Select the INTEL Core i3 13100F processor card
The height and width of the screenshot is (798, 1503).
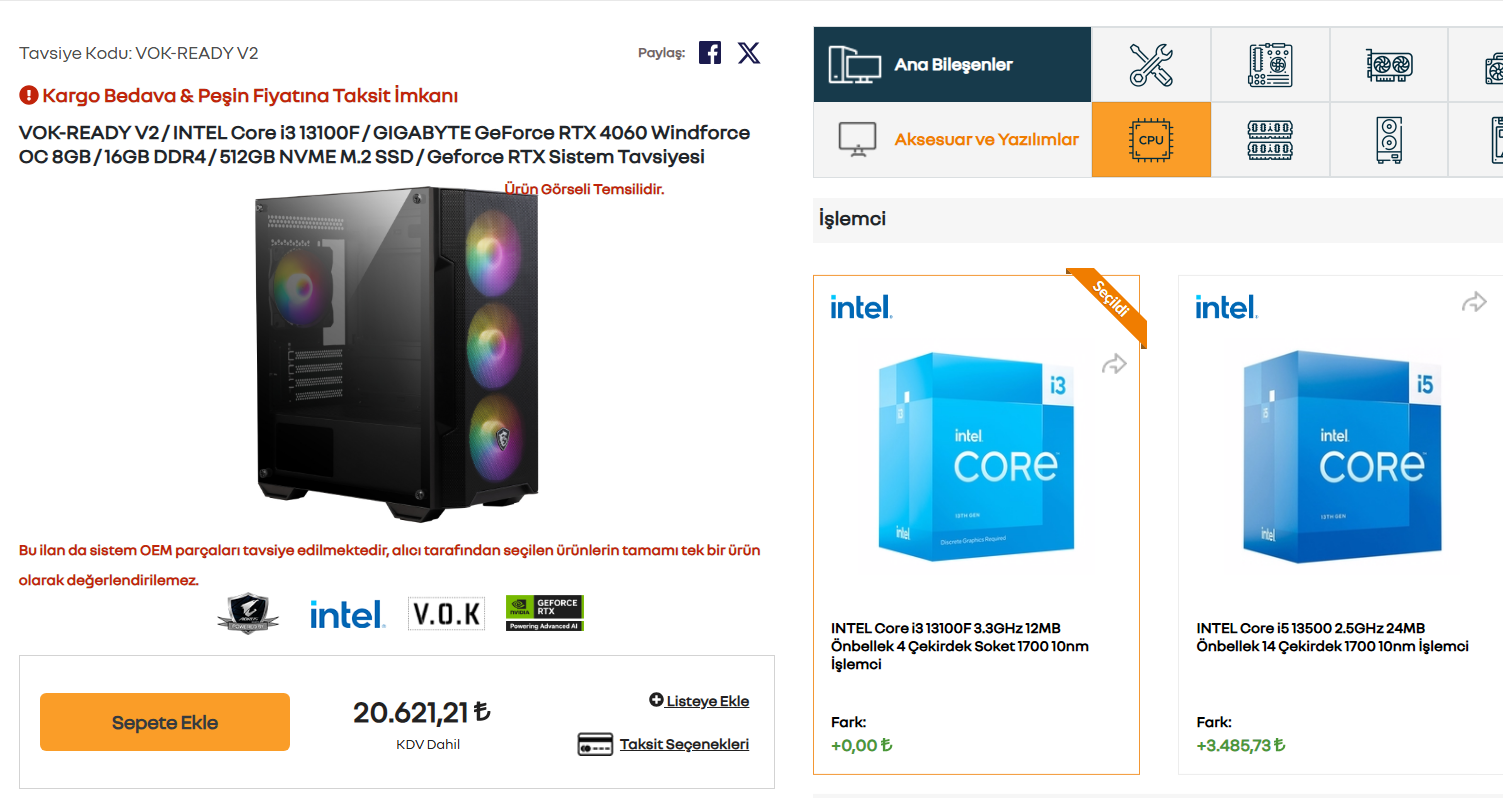coord(976,525)
